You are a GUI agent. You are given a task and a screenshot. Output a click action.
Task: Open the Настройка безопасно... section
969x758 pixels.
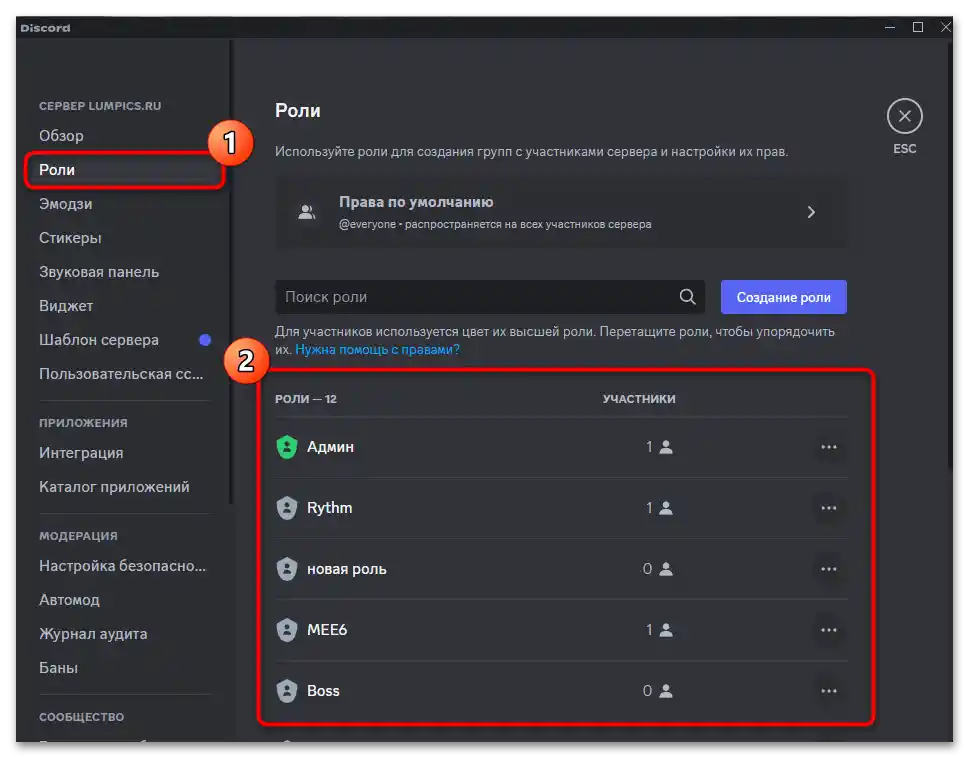(122, 566)
